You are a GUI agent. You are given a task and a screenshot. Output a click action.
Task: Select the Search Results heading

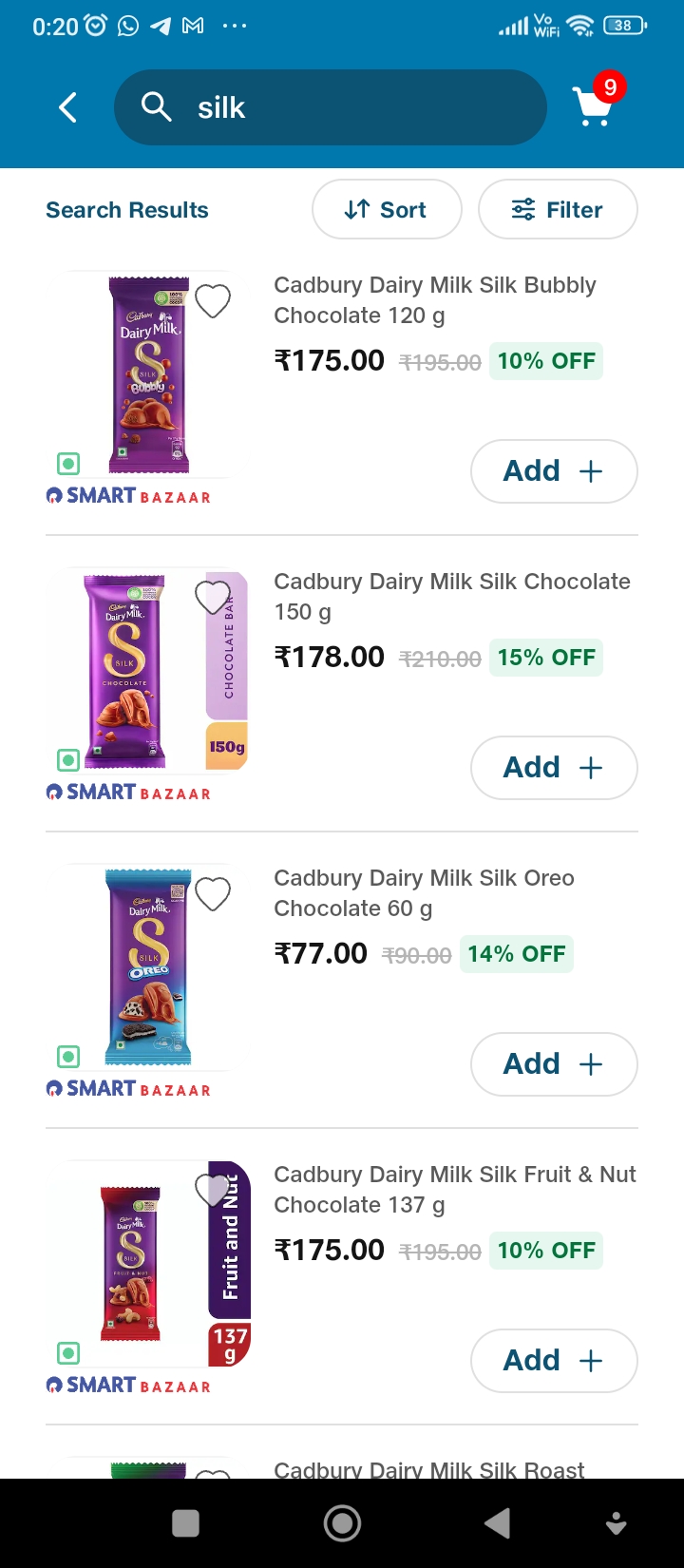pyautogui.click(x=126, y=209)
